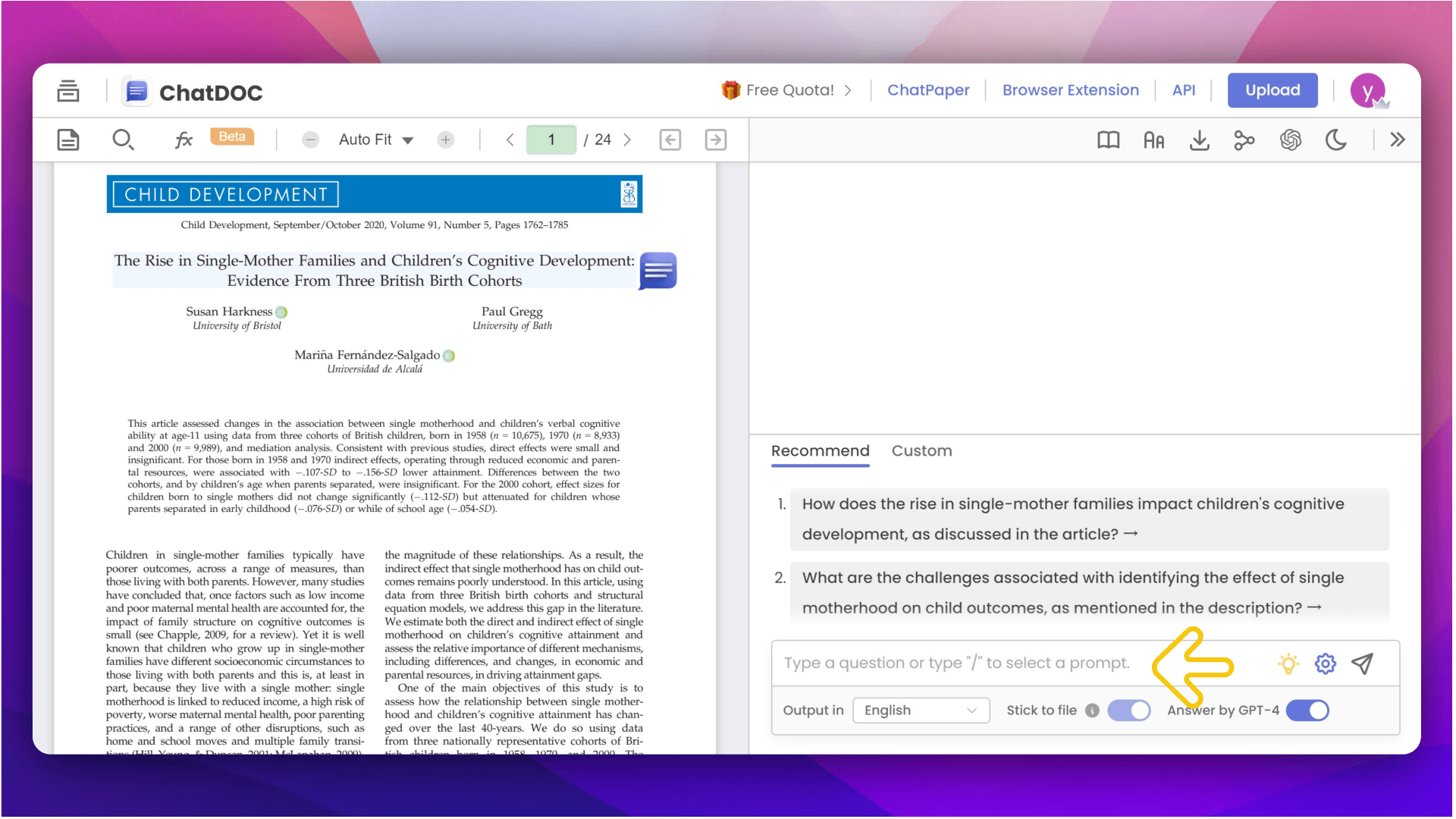Switch to the Custom tab

pos(921,451)
